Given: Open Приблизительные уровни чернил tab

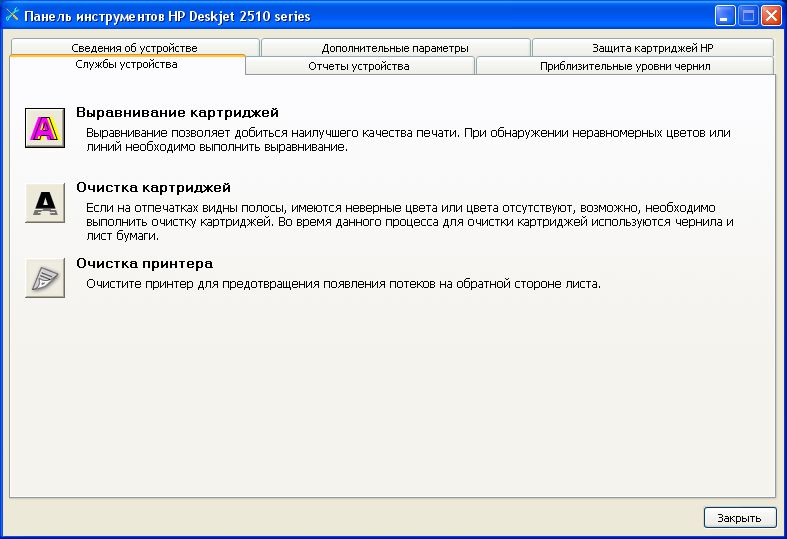Looking at the screenshot, I should tap(625, 66).
